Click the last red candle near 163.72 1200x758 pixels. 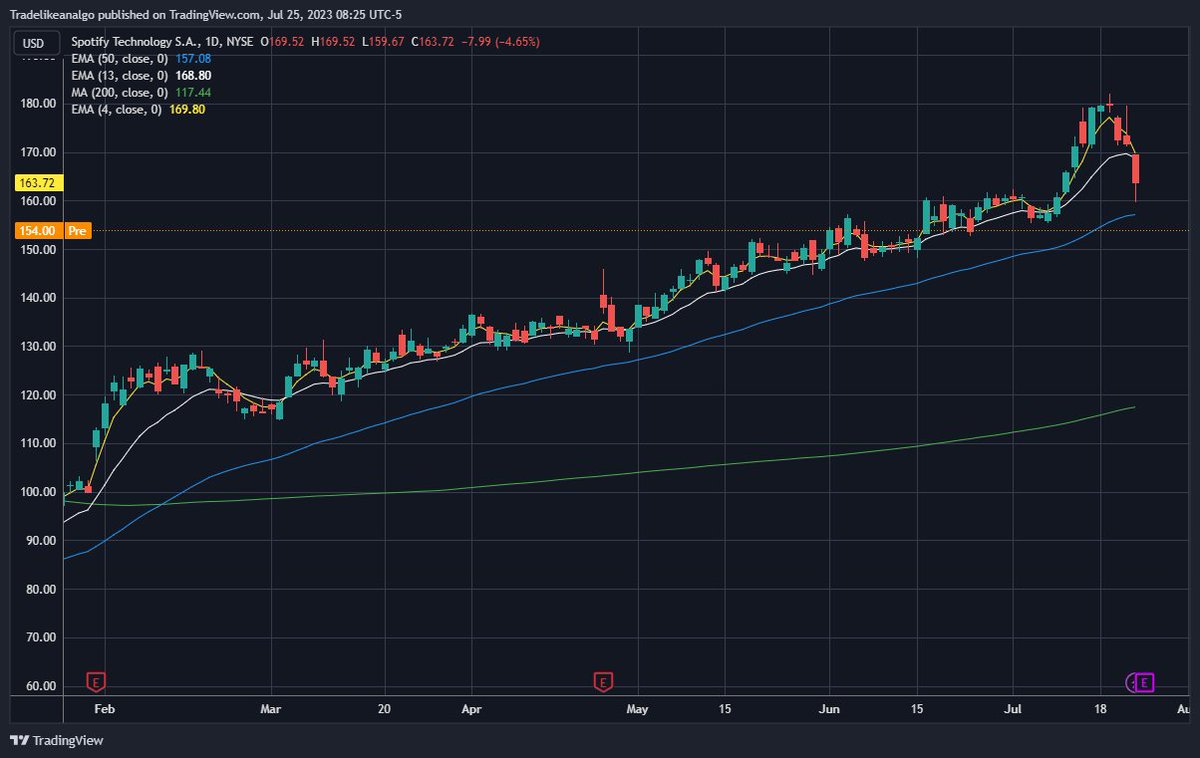click(x=1136, y=170)
